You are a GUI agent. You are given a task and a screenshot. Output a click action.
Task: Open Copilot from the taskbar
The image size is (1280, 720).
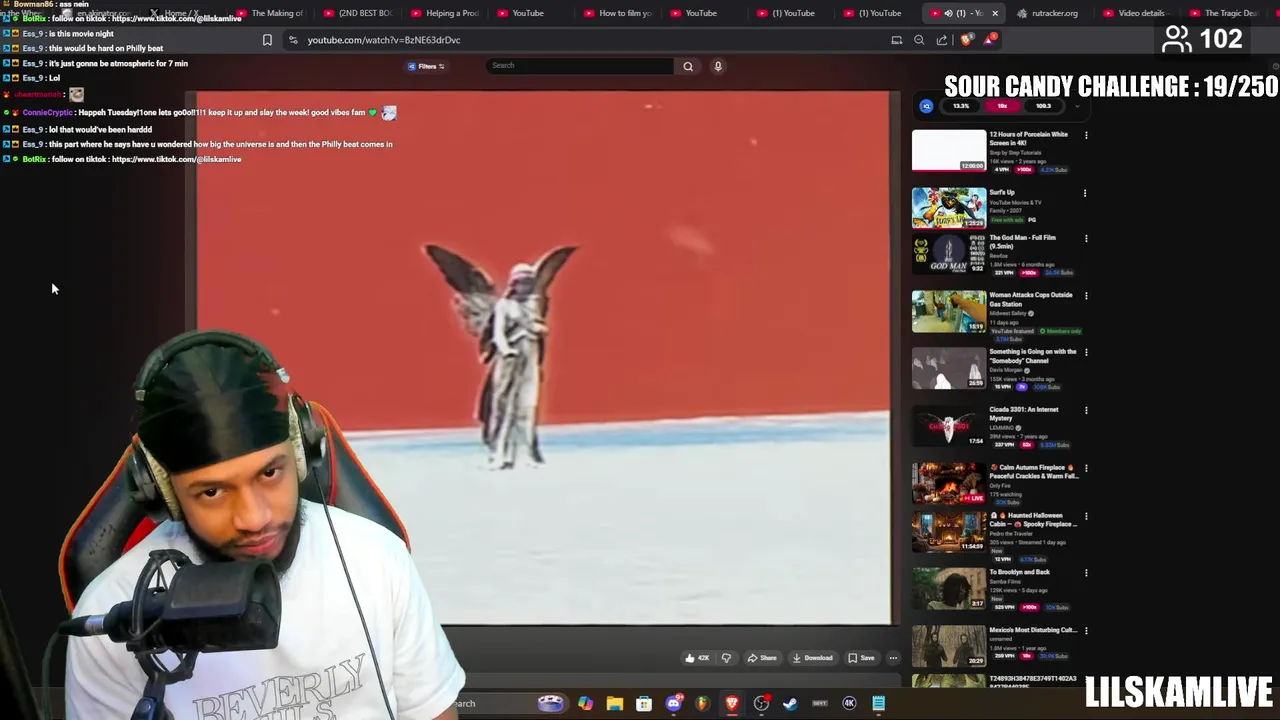tap(585, 704)
